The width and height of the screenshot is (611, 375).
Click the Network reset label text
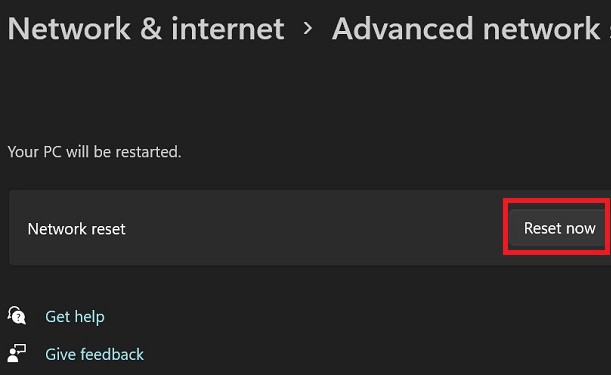(x=76, y=229)
